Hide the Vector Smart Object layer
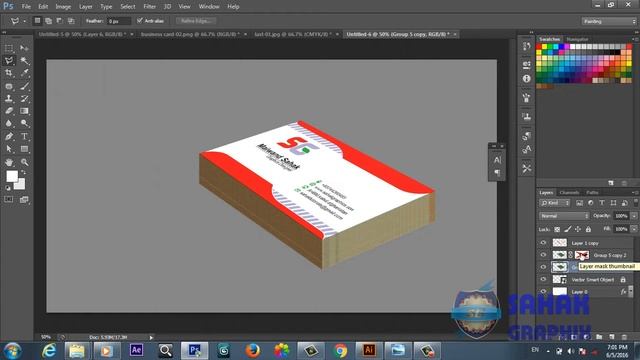This screenshot has width=640, height=360. click(543, 279)
